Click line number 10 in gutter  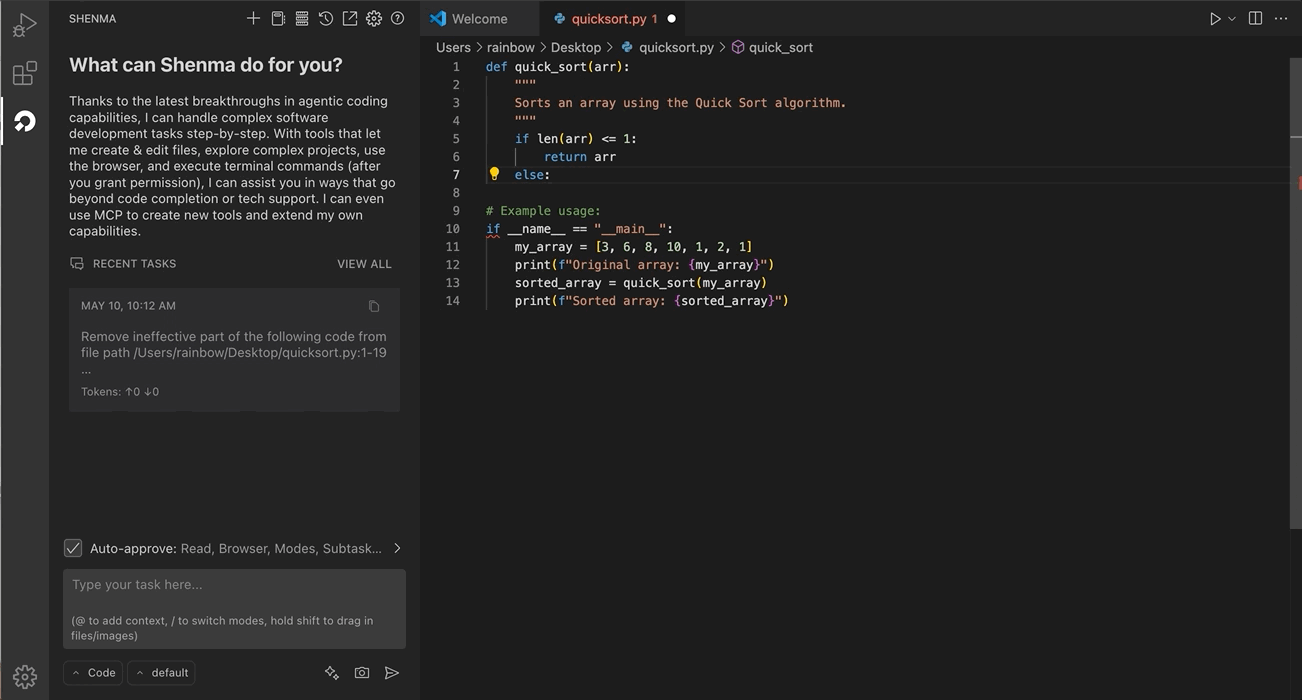click(453, 229)
